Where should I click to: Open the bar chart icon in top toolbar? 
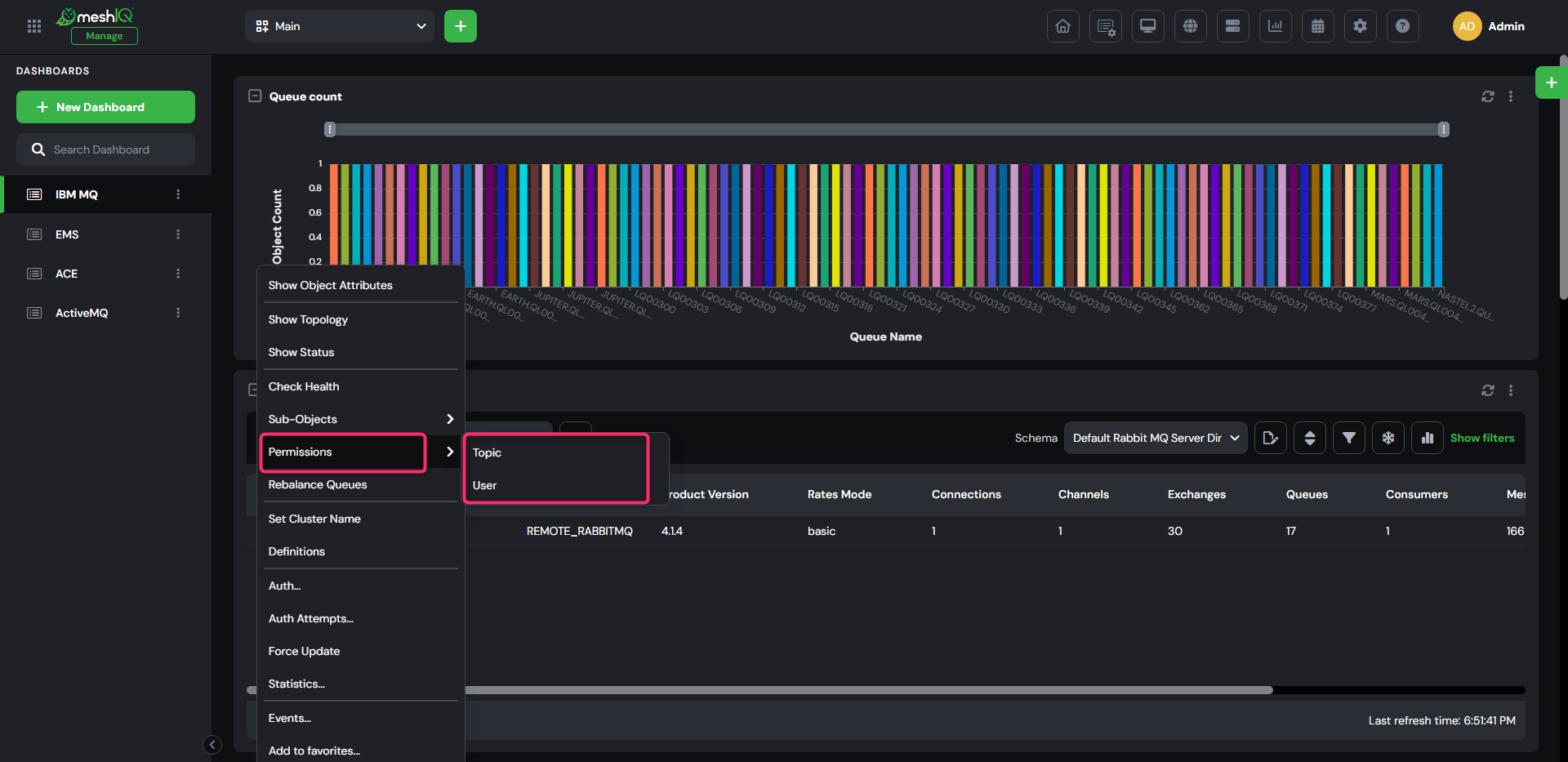point(1276,26)
